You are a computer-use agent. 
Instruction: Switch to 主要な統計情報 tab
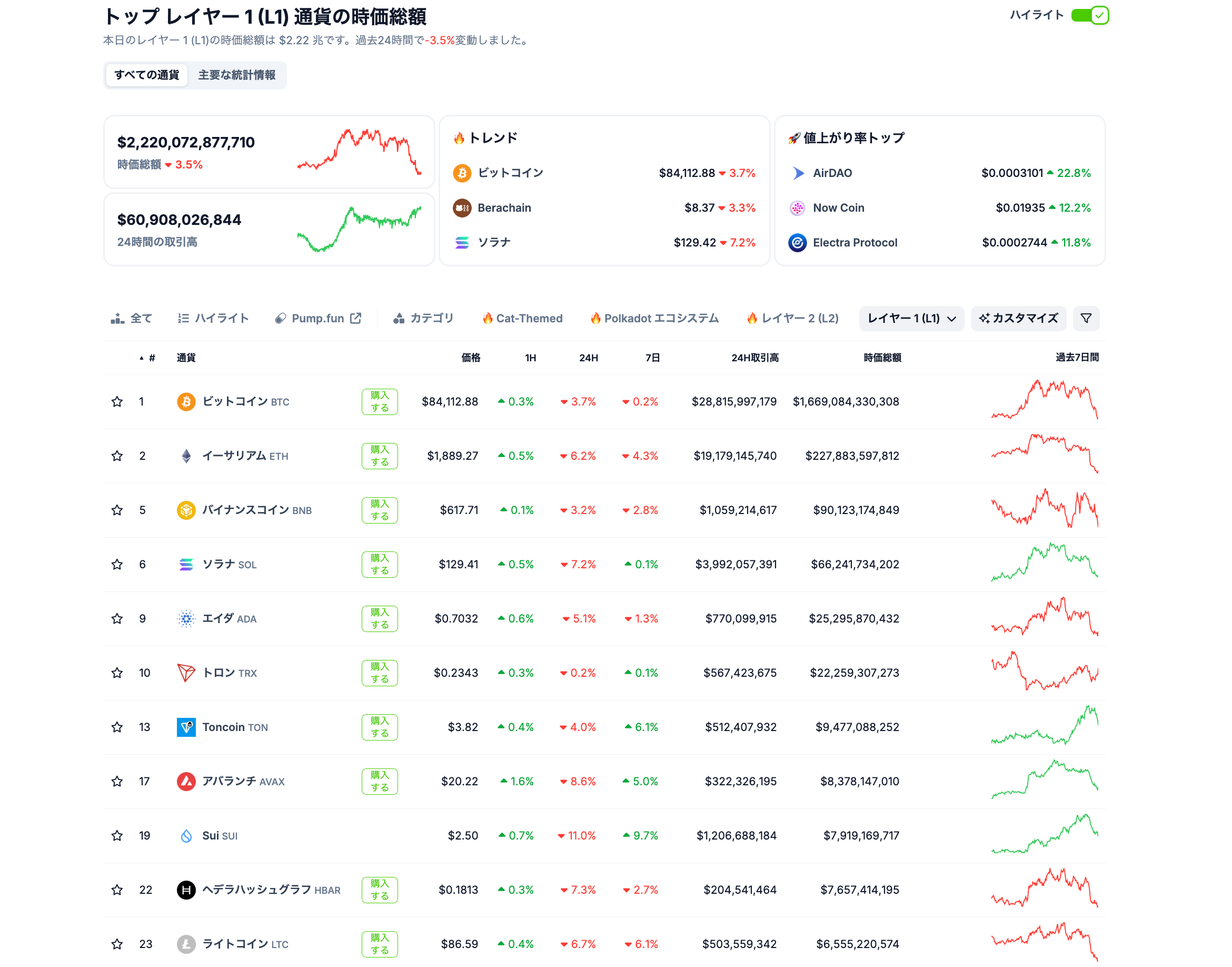coord(236,75)
